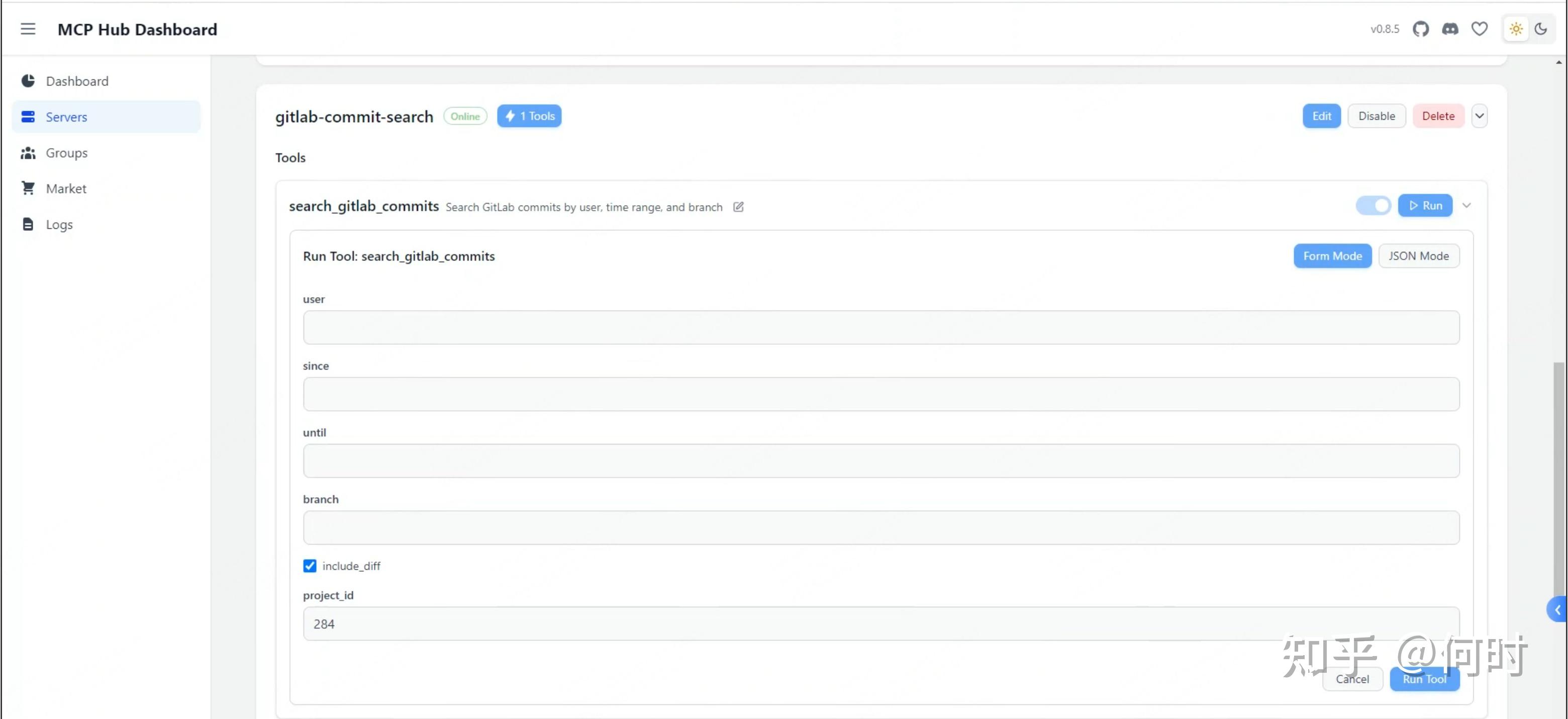Collapse the search_gitlab_commits tool chevron
Screen dimensions: 1568x719
tap(1466, 205)
